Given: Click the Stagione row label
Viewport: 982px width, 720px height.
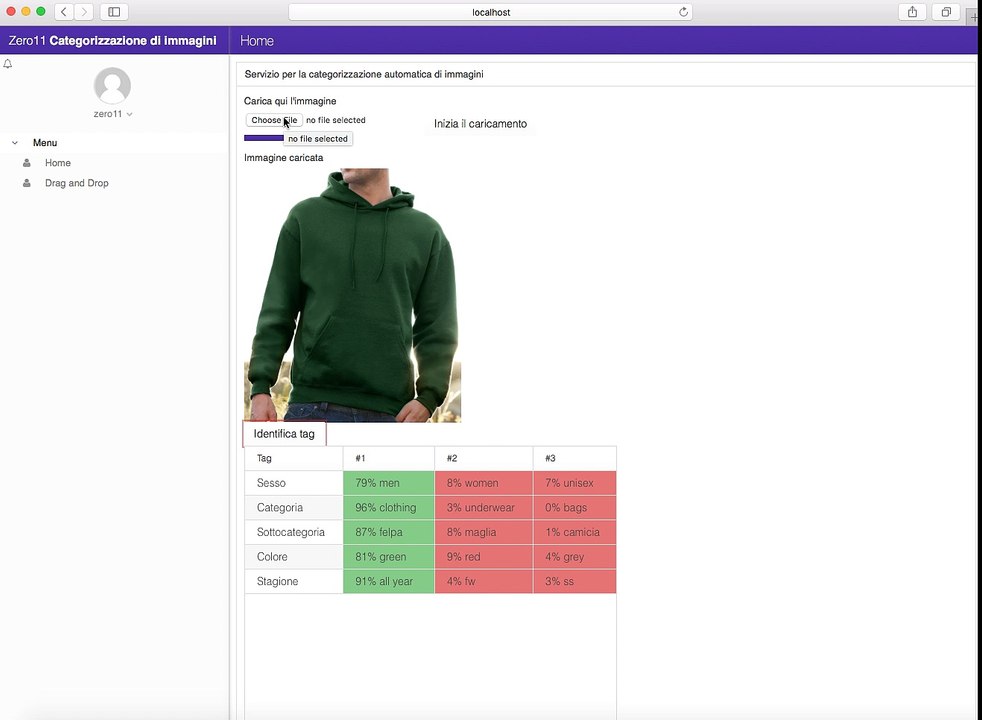Looking at the screenshot, I should 277,581.
